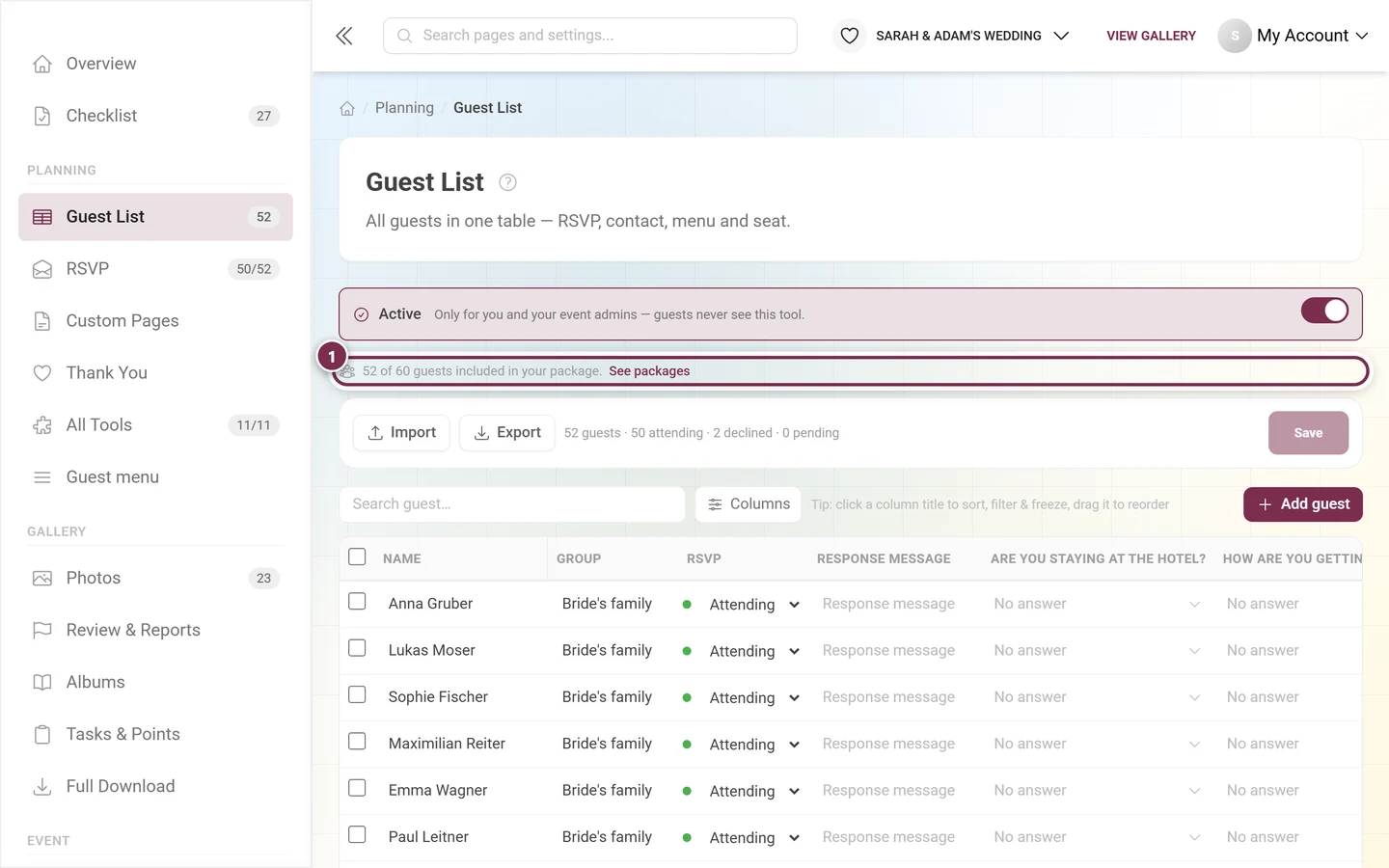
Task: Click the Search guest field
Action: coord(512,504)
